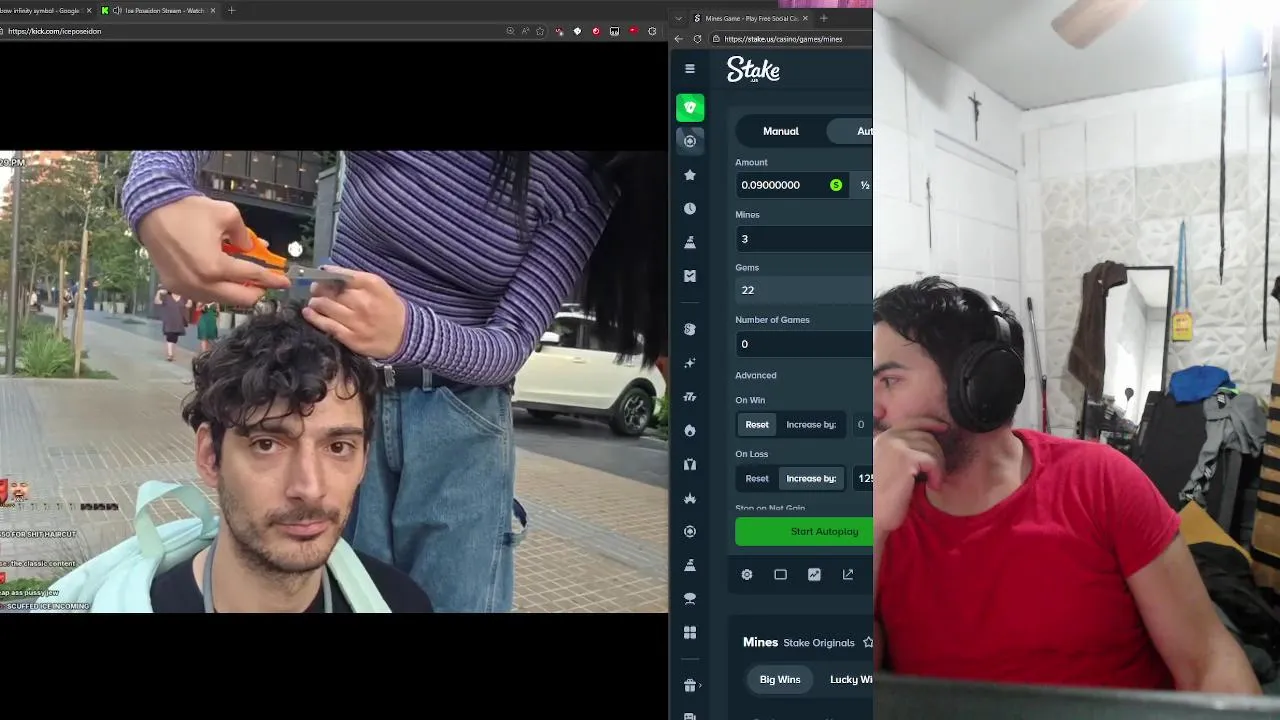Click the round target icon above the podium icon

pyautogui.click(x=690, y=532)
